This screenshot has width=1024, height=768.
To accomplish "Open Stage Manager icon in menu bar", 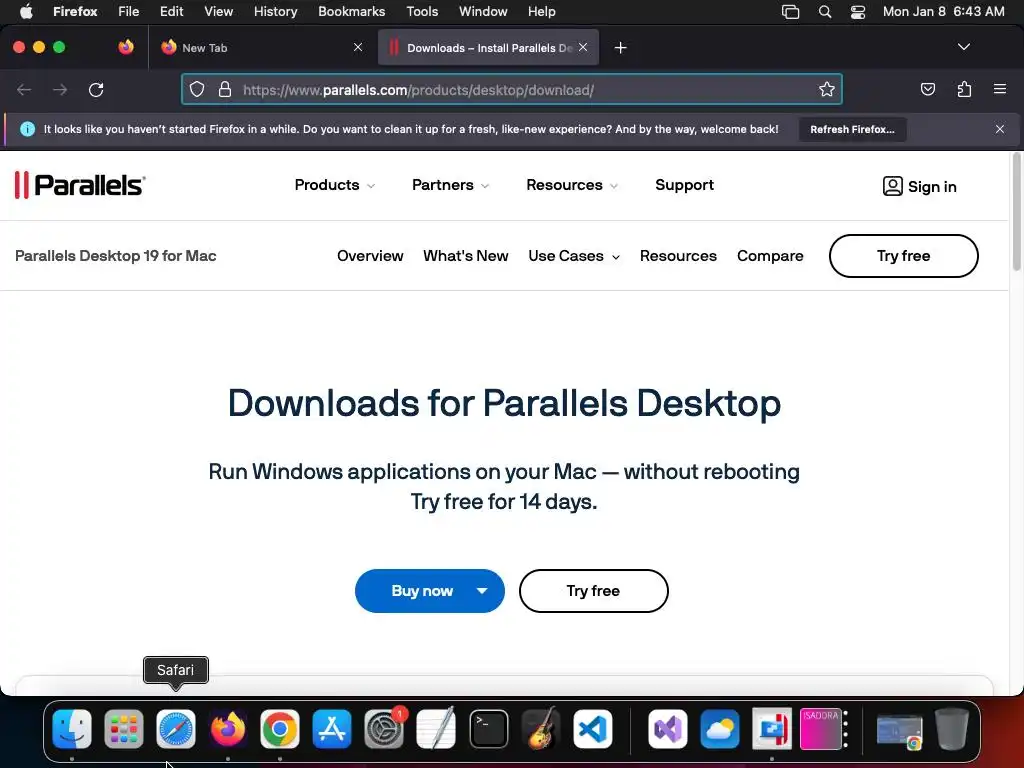I will 790,12.
